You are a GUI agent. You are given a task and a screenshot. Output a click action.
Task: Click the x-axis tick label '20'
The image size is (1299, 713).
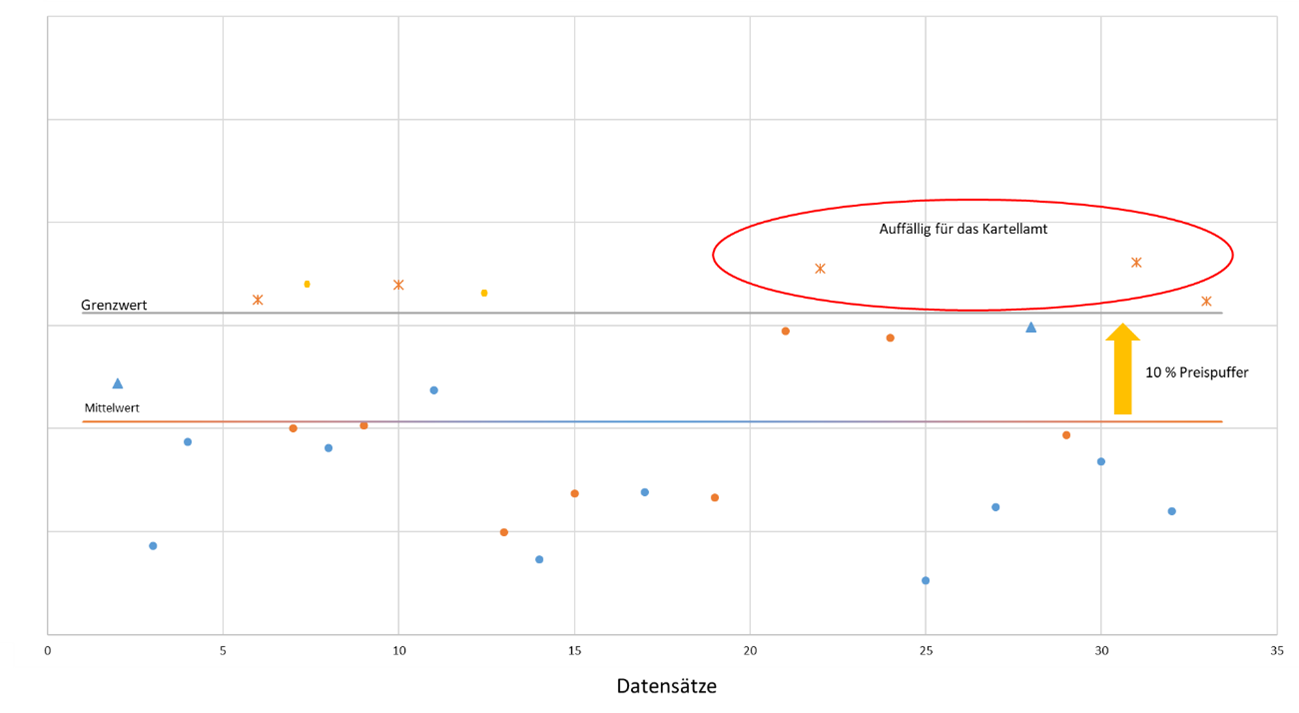coord(750,649)
